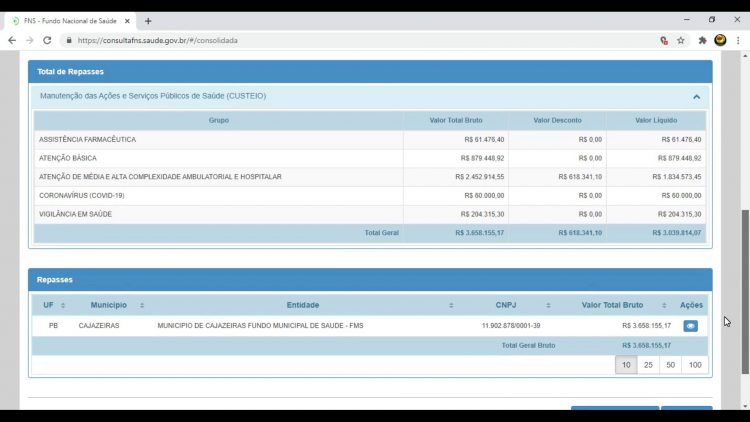Sort table by UF column arrows
Screen dimensions: 750x422
63,305
